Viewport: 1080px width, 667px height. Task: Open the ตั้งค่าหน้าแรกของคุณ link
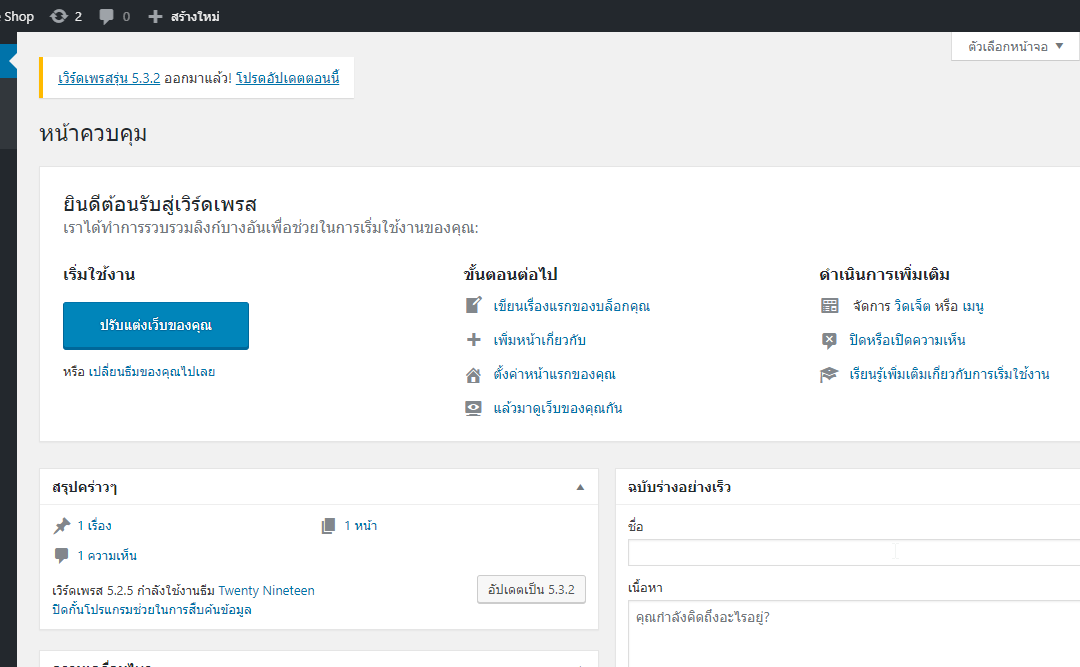(554, 374)
